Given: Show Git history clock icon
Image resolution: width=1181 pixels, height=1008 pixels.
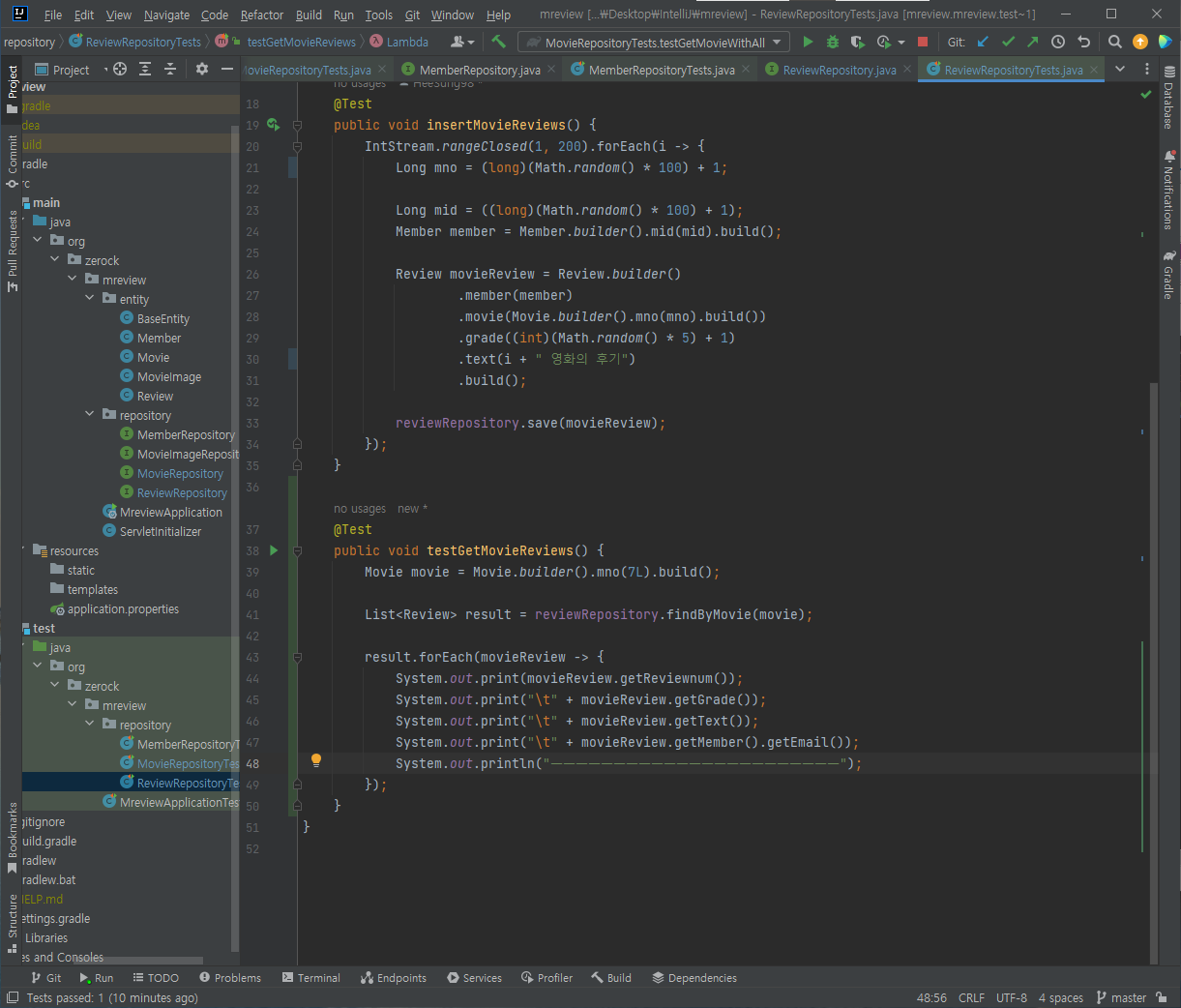Looking at the screenshot, I should (x=1058, y=42).
